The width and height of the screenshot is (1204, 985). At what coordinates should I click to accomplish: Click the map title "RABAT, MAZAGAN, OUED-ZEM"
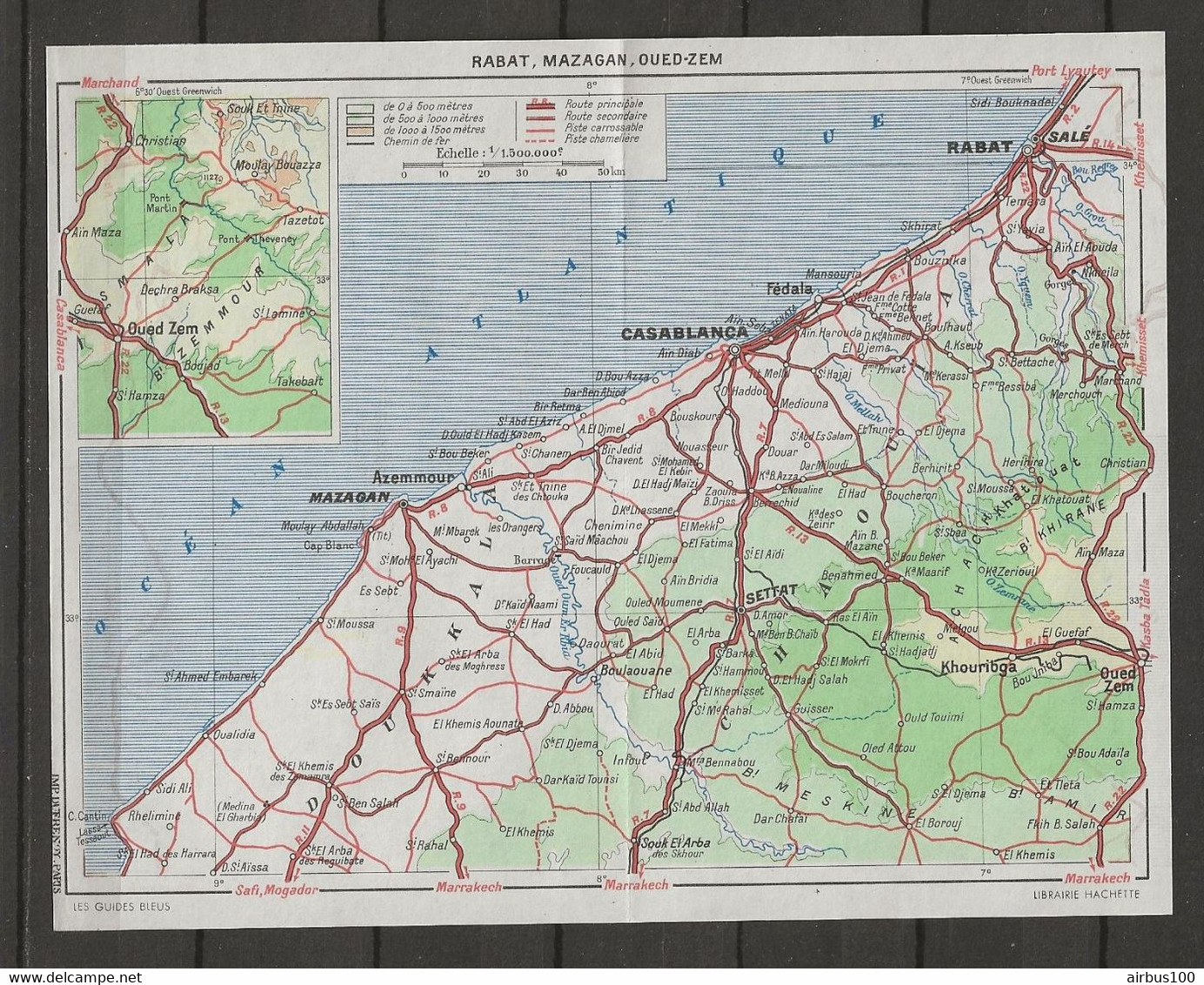coord(597,60)
